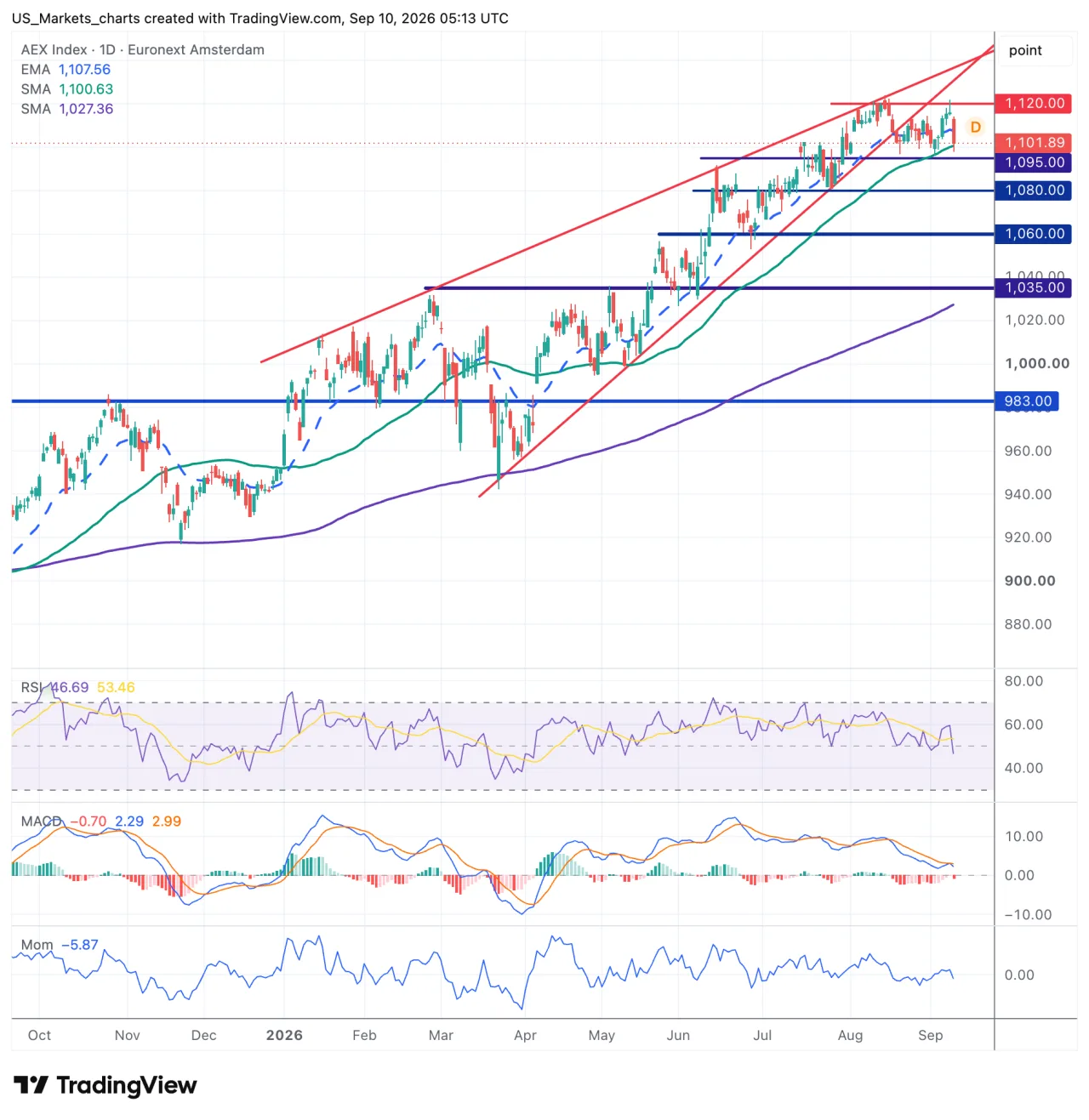Click the SMA 1,027.36 legend entry

point(67,109)
